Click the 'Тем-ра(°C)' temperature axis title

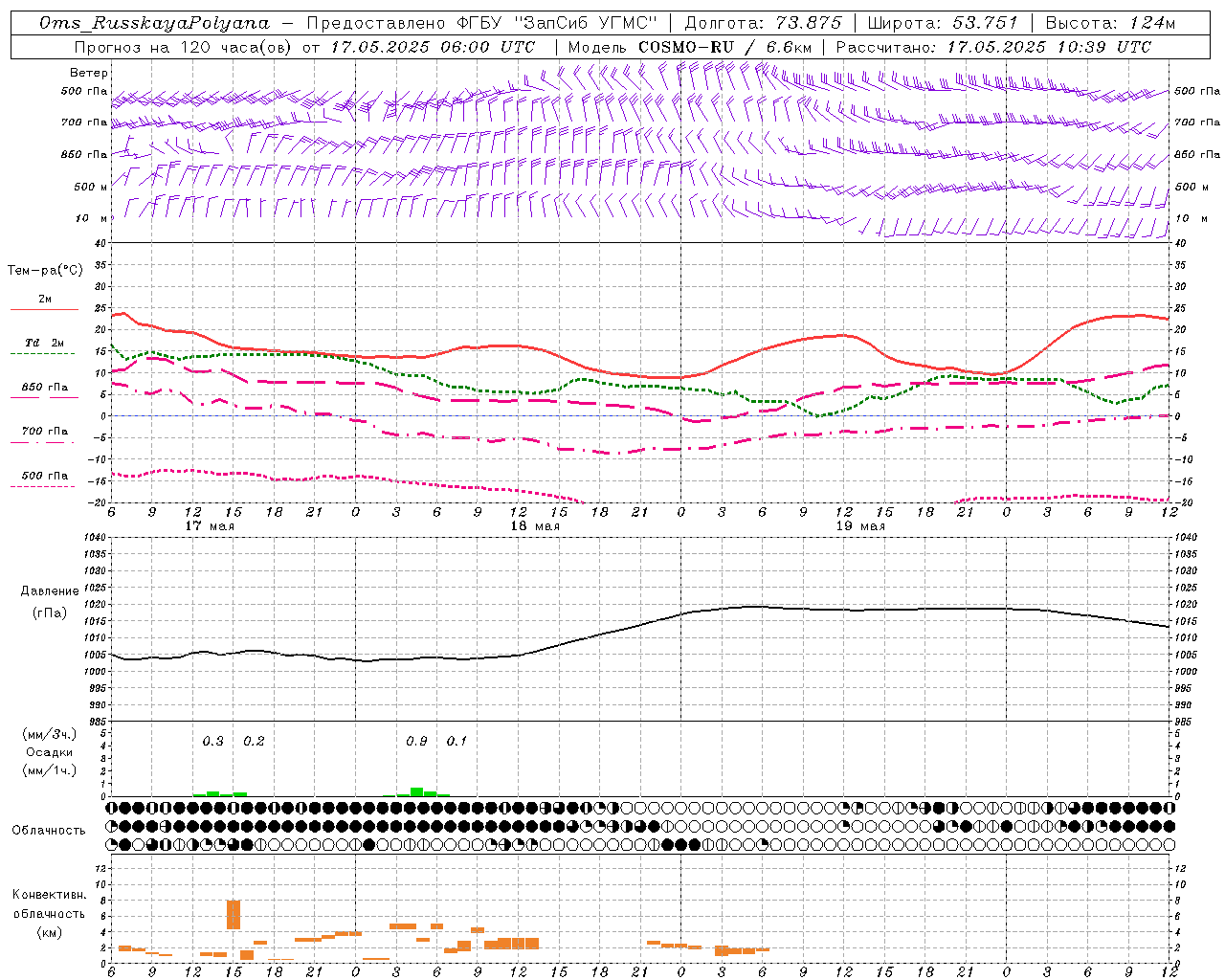(x=45, y=270)
